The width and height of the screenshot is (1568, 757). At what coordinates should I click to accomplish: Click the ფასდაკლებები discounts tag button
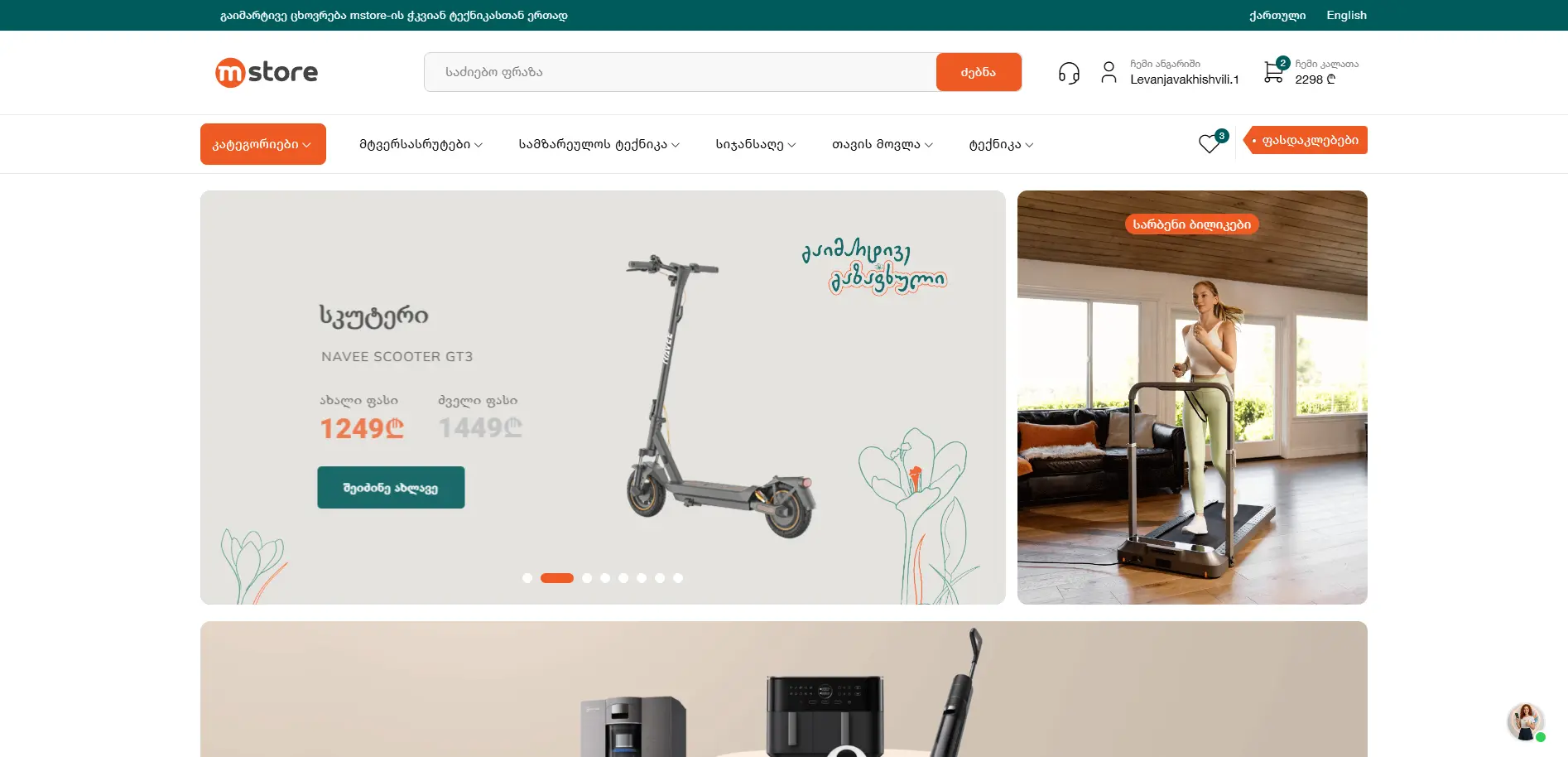(1306, 140)
